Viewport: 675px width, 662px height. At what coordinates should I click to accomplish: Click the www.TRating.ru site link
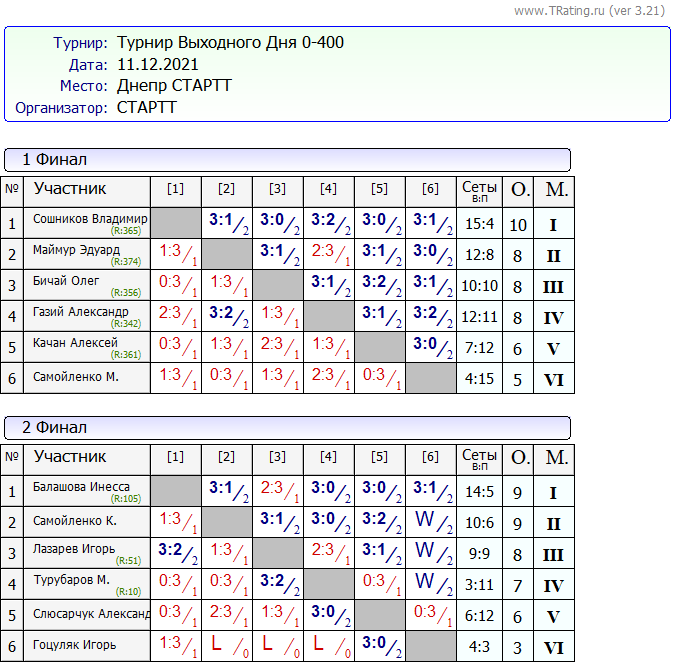point(558,11)
